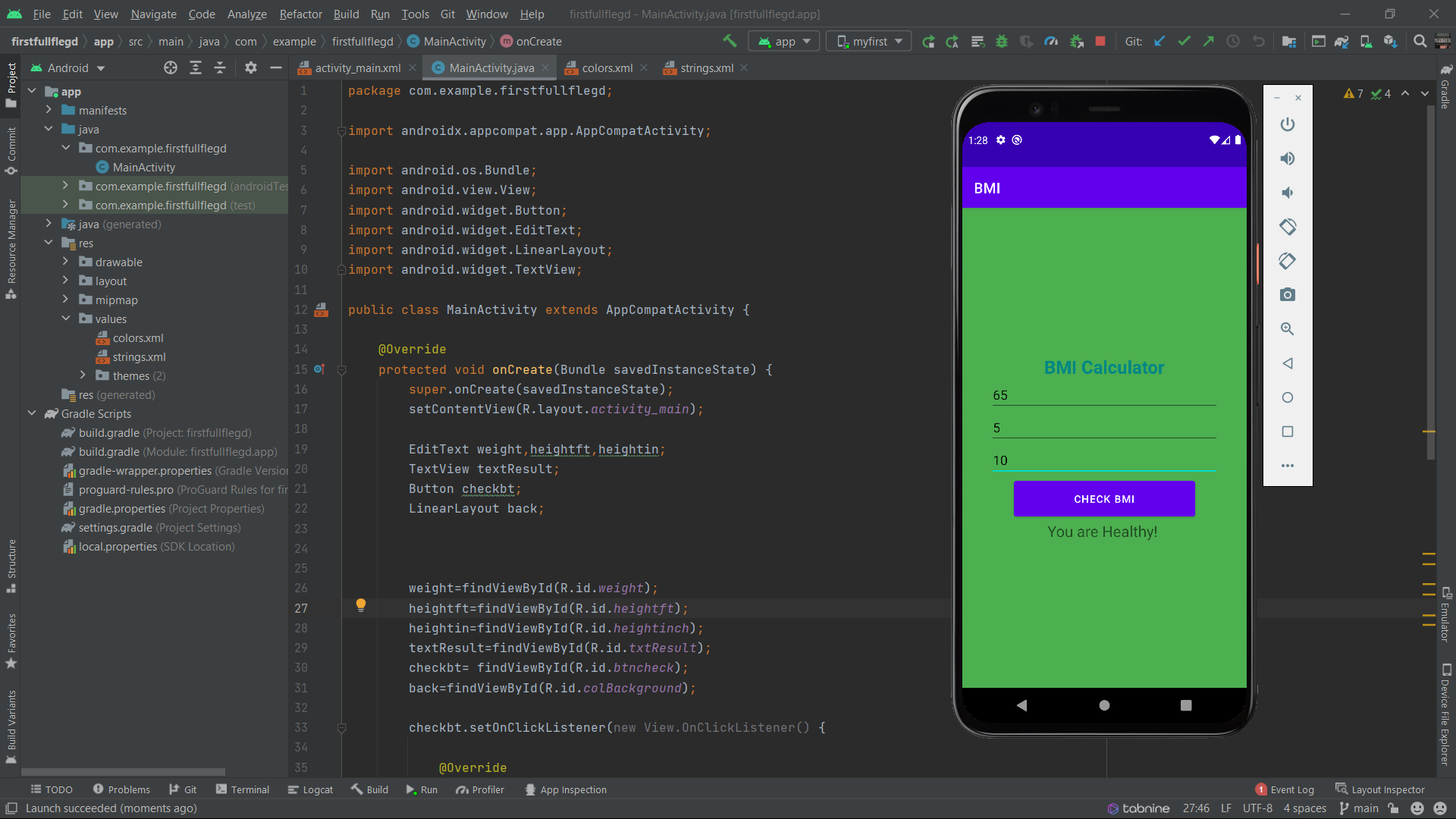This screenshot has width=1456, height=819.
Task: Take emulator screenshot with the camera icon
Action: tap(1288, 294)
